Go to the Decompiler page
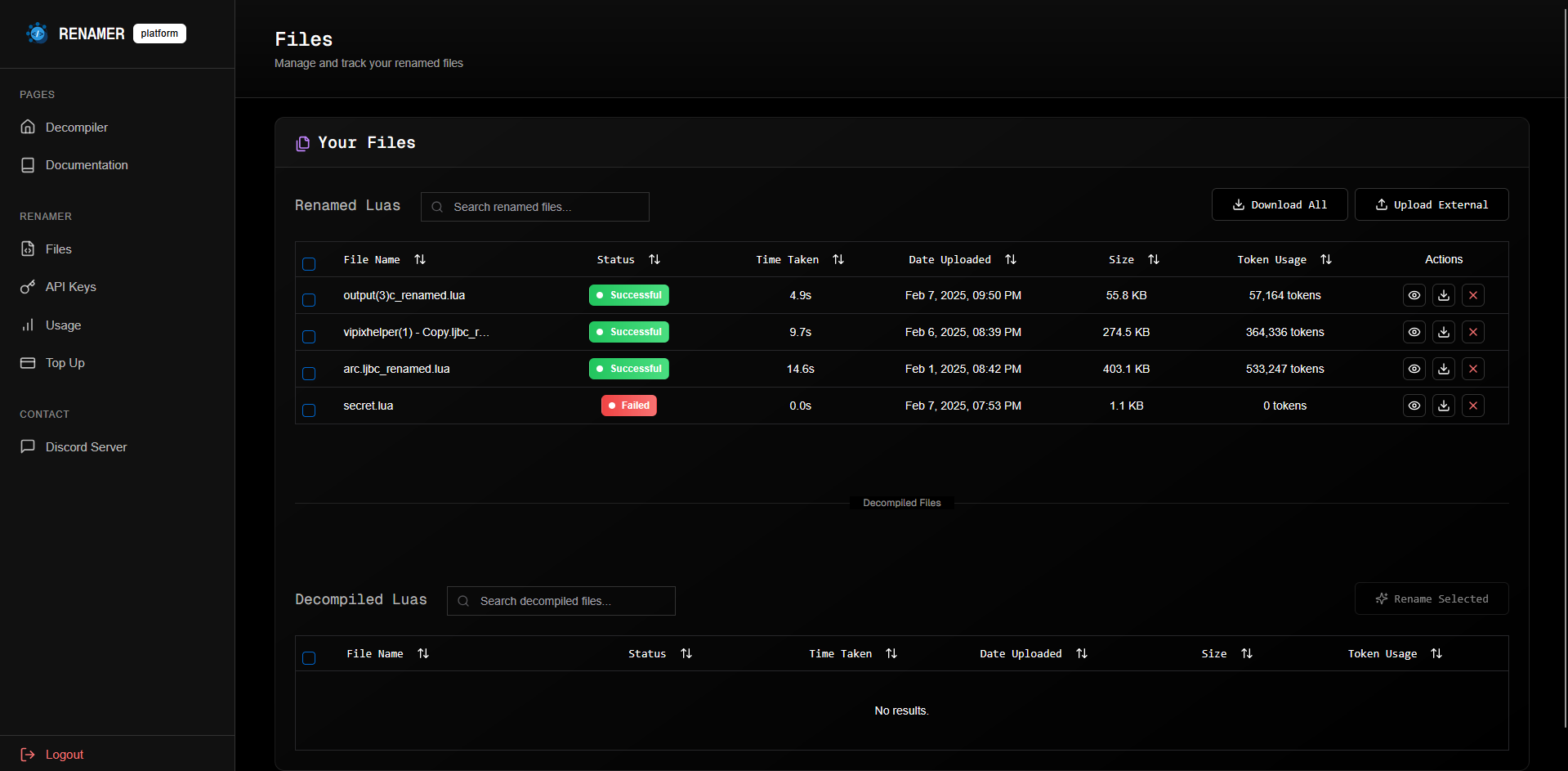 [76, 128]
